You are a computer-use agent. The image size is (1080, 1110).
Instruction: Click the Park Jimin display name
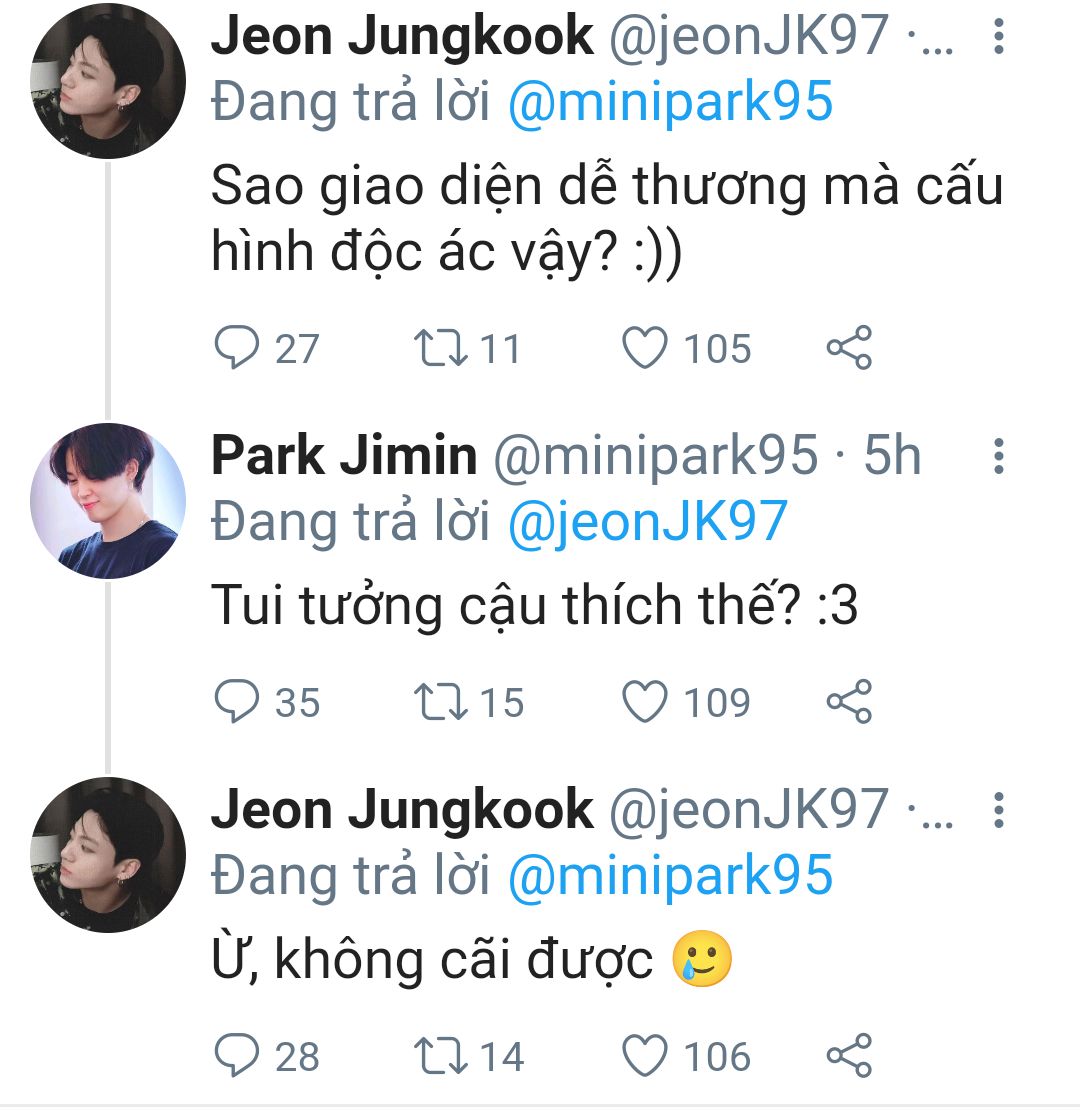point(344,456)
